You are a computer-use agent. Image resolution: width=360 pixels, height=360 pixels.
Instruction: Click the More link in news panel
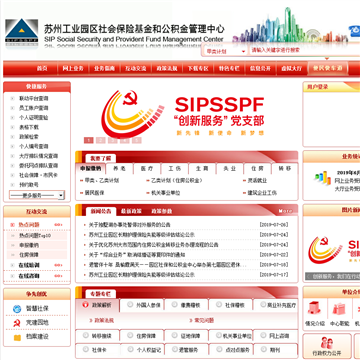[x=285, y=211]
